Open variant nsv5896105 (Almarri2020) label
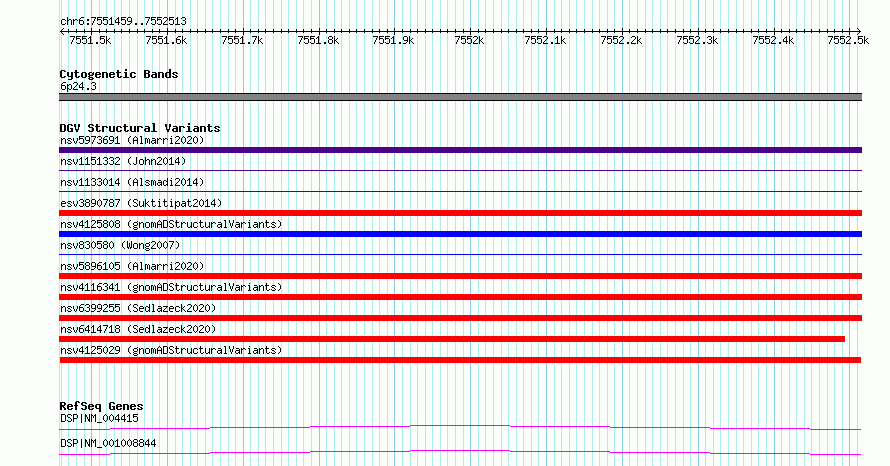Screen dimensions: 890x466 tap(132, 266)
